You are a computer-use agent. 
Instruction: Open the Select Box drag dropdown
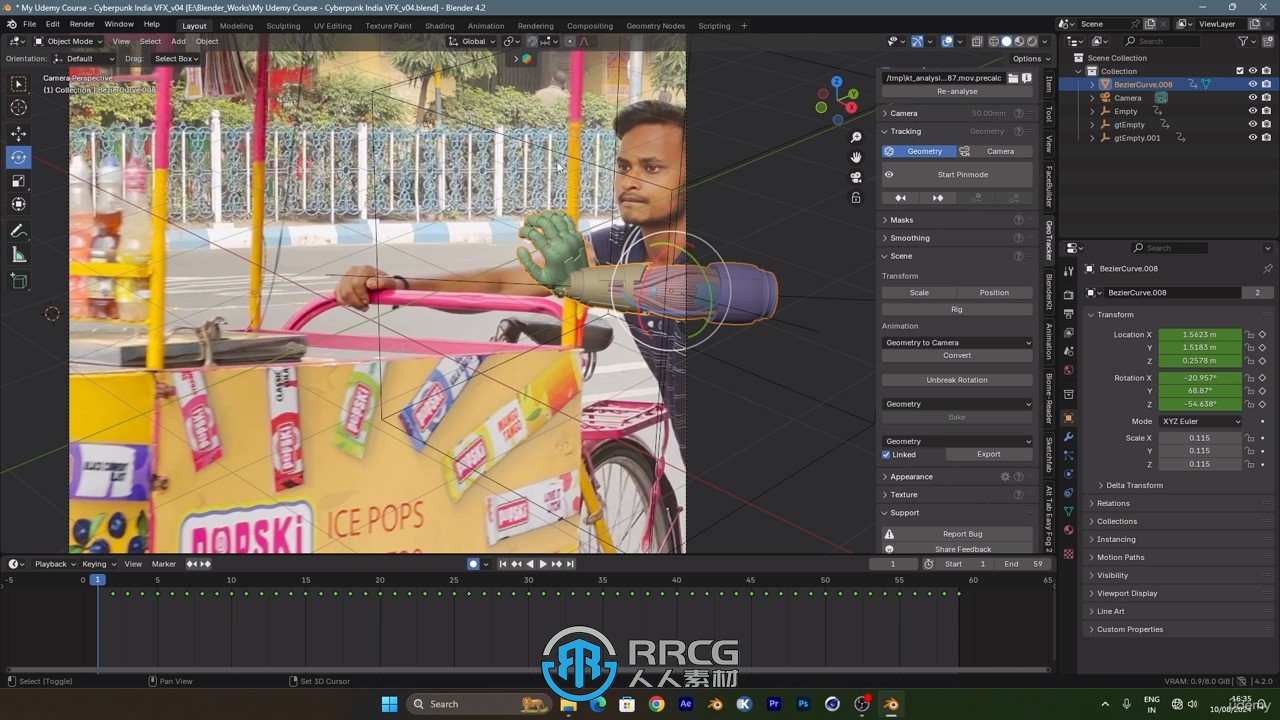[x=177, y=59]
